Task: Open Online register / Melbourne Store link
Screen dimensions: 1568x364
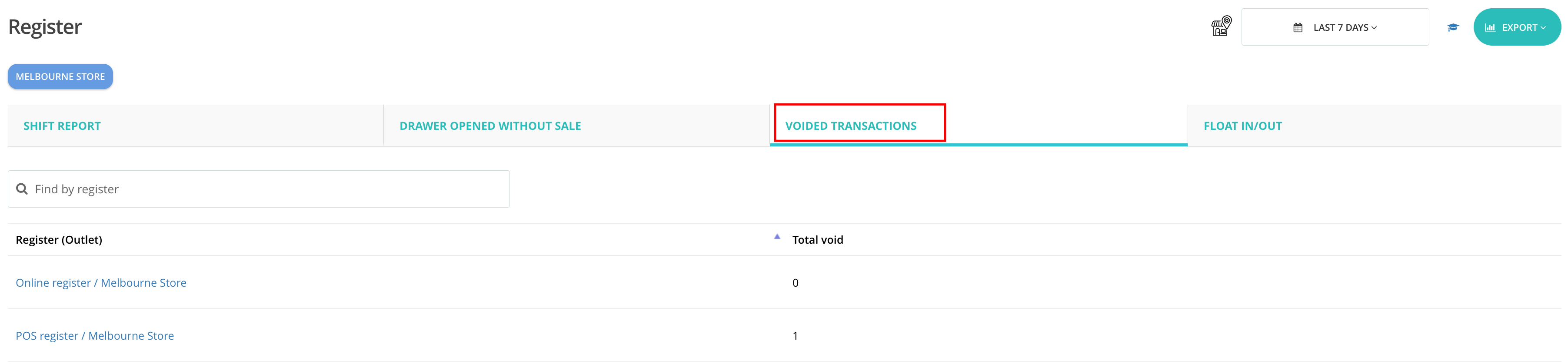Action: click(x=101, y=282)
